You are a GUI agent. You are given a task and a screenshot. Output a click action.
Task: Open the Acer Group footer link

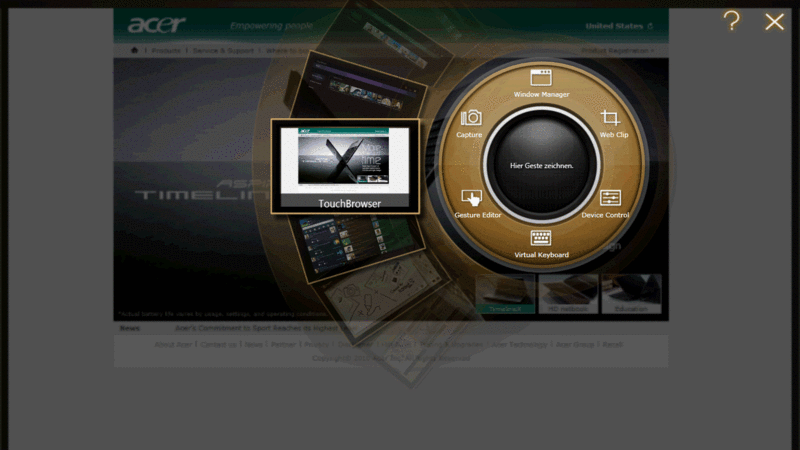pos(574,344)
